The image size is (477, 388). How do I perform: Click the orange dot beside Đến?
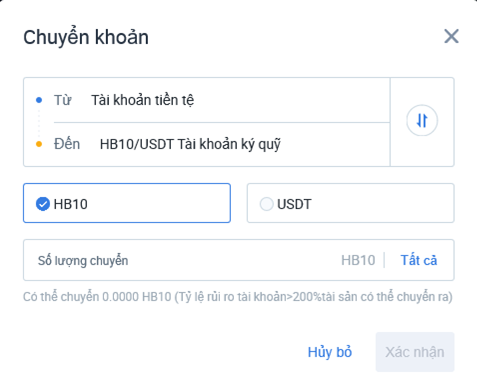pyautogui.click(x=39, y=144)
